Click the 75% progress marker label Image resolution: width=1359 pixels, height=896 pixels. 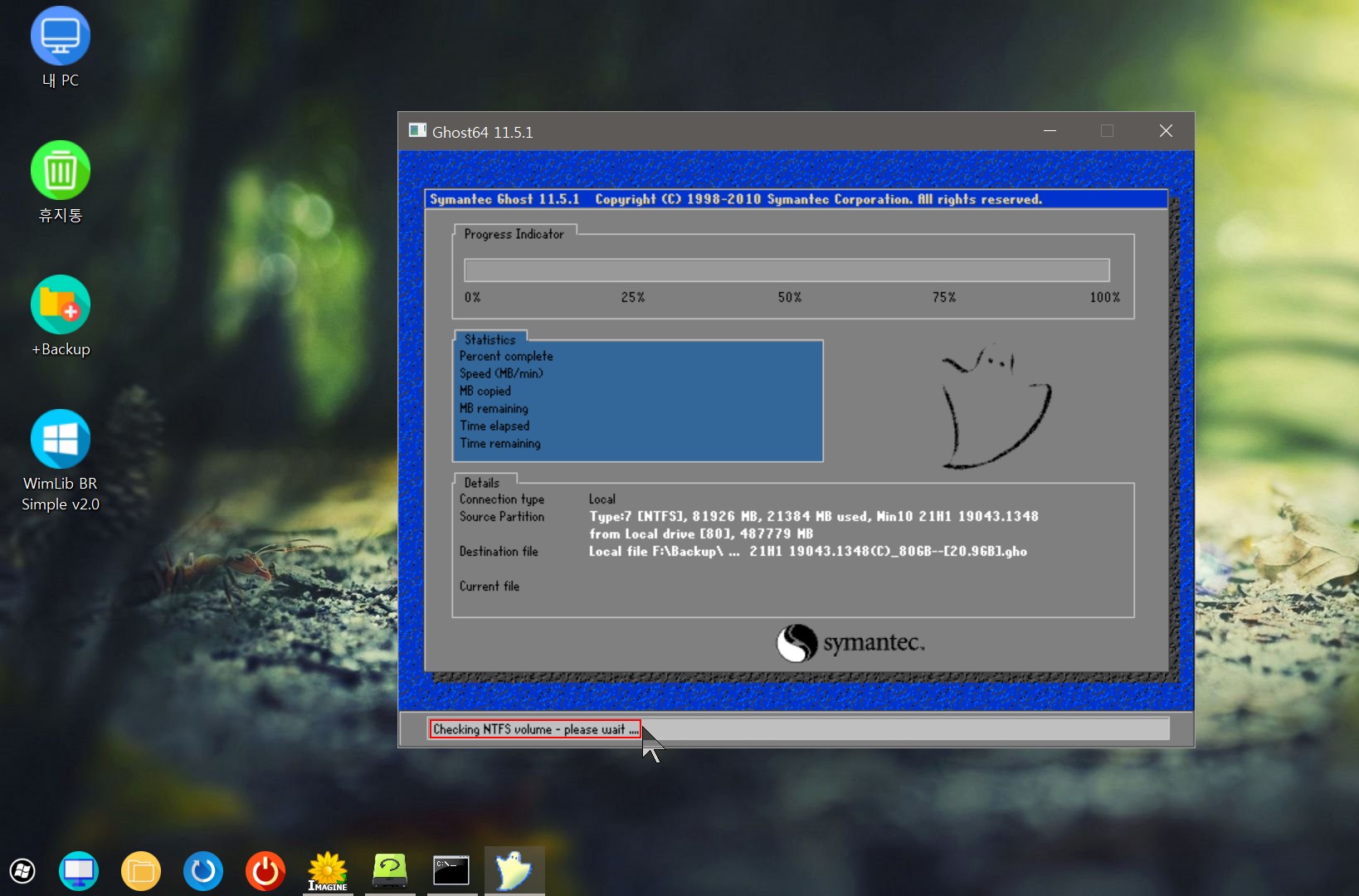pos(944,297)
